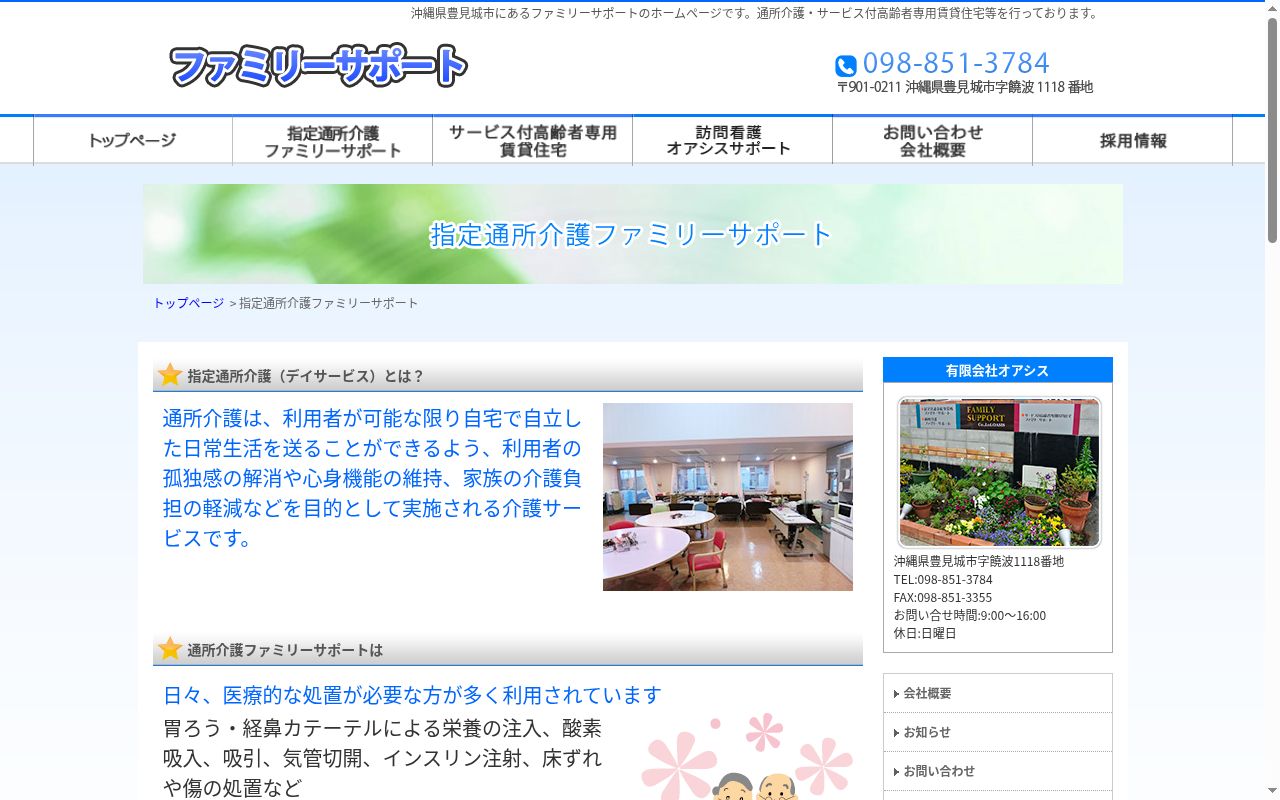Click the arrow icon next to 会社概要
Screen dimensions: 1280x800
[897, 694]
